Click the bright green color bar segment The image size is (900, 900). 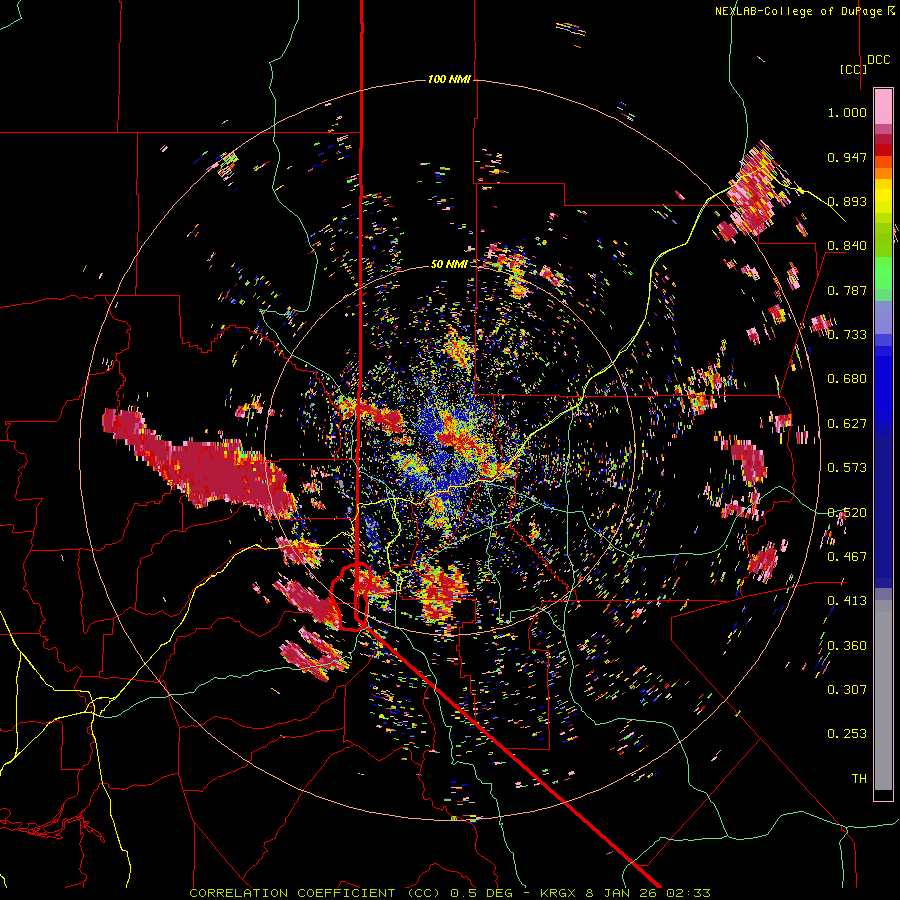coord(883,274)
